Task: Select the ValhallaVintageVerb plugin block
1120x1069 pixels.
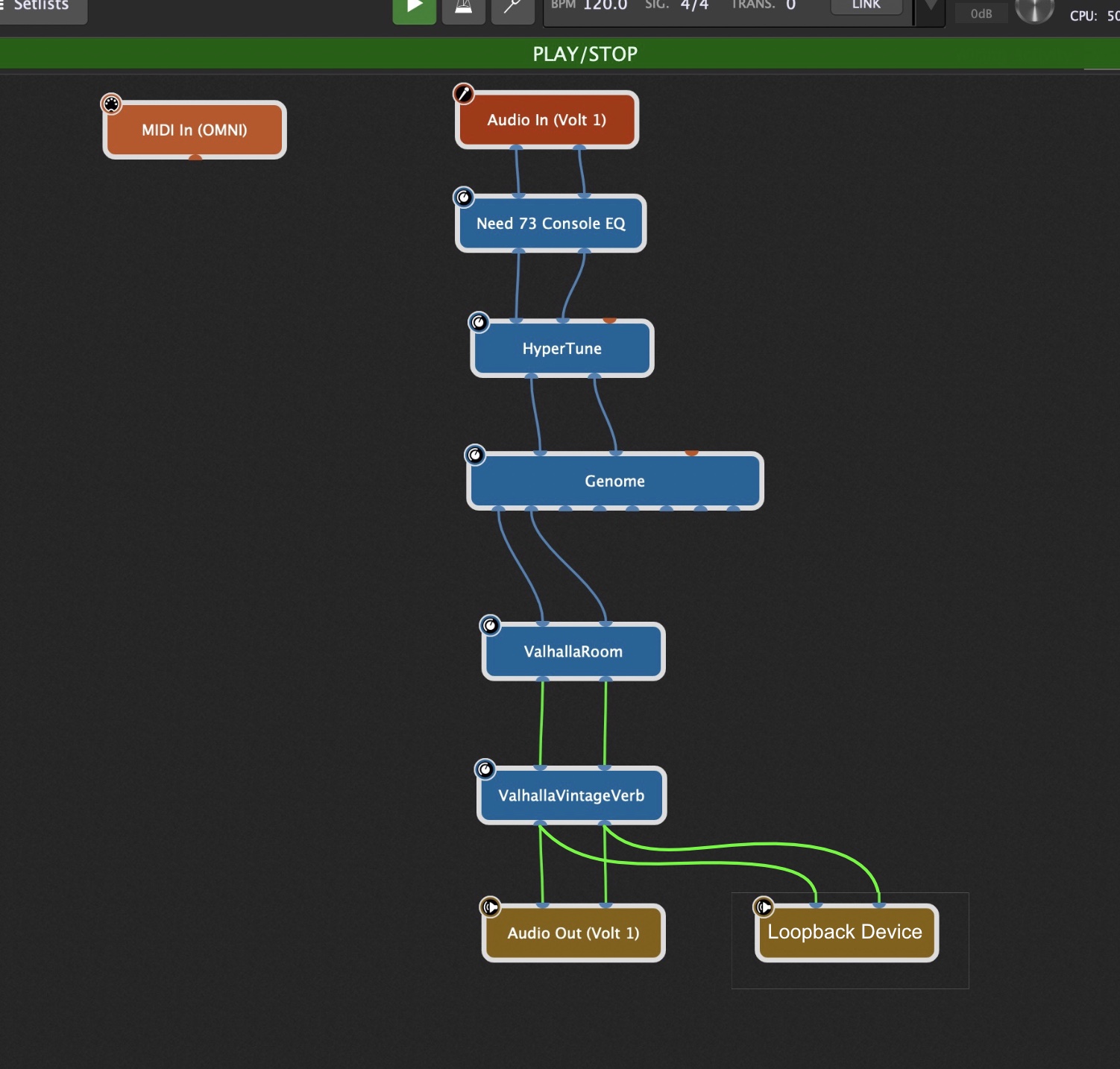Action: (572, 795)
